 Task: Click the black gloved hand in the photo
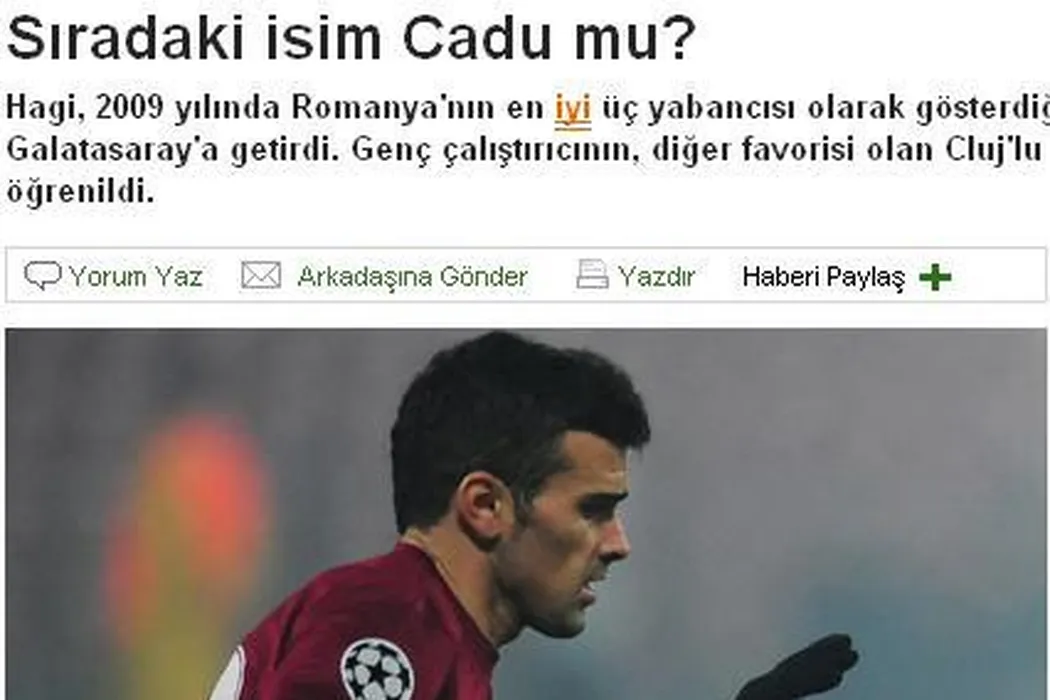[797, 670]
